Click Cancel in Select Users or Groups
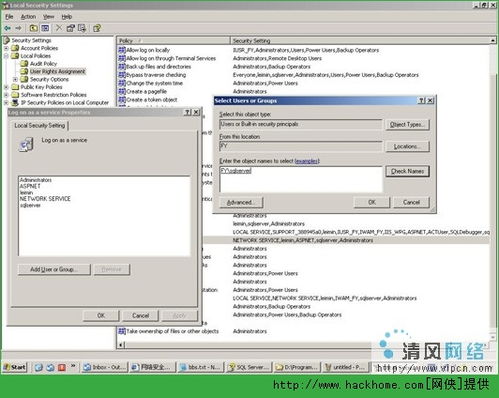This screenshot has height=398, width=499. (x=411, y=202)
